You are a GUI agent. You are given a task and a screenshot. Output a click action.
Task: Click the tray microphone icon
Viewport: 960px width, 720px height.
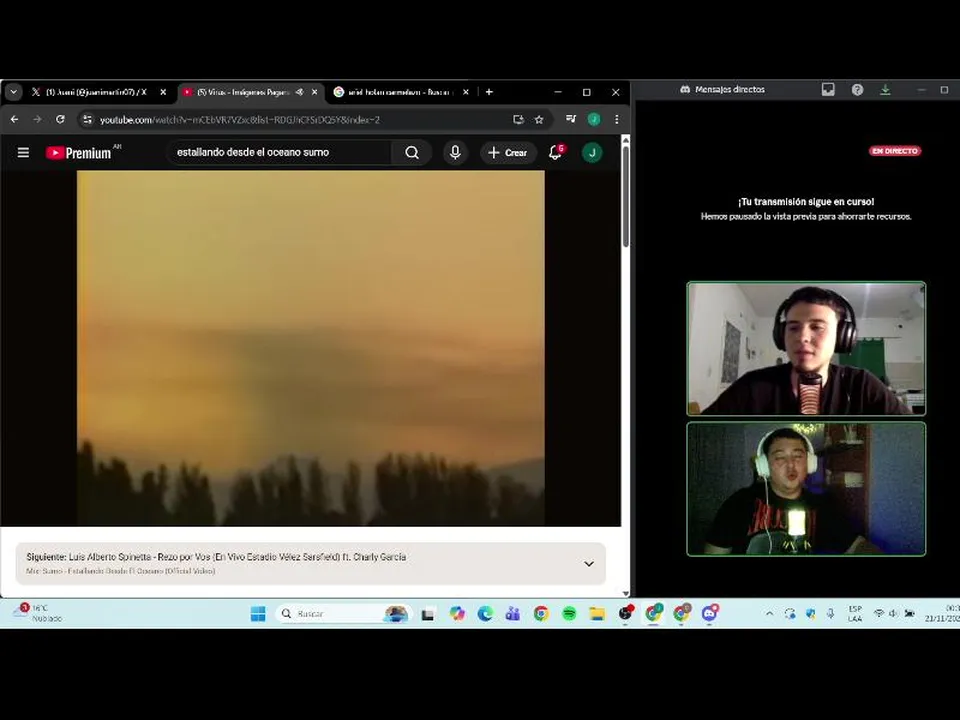click(x=830, y=613)
